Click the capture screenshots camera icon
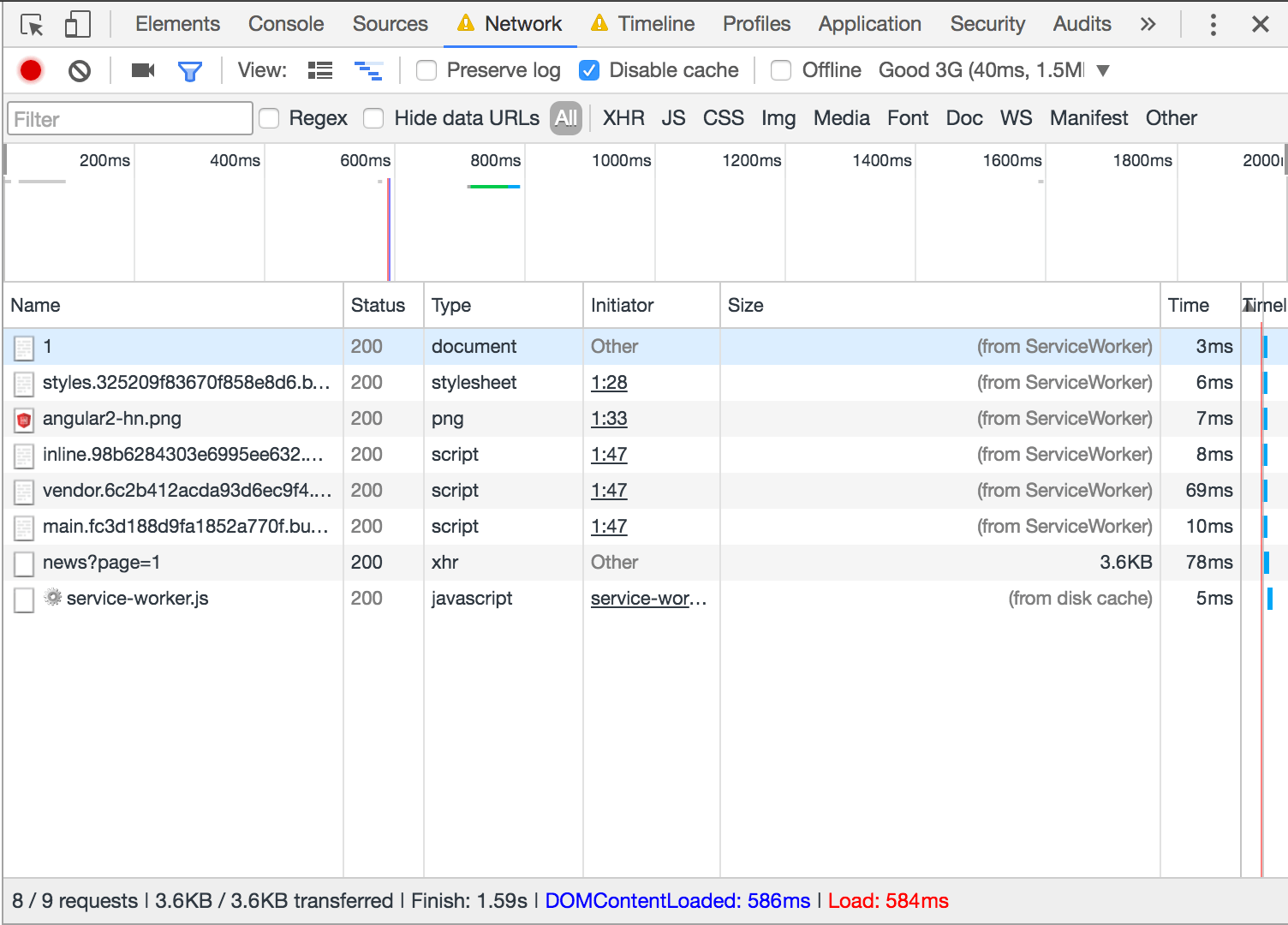The height and width of the screenshot is (925, 1288). coord(143,70)
